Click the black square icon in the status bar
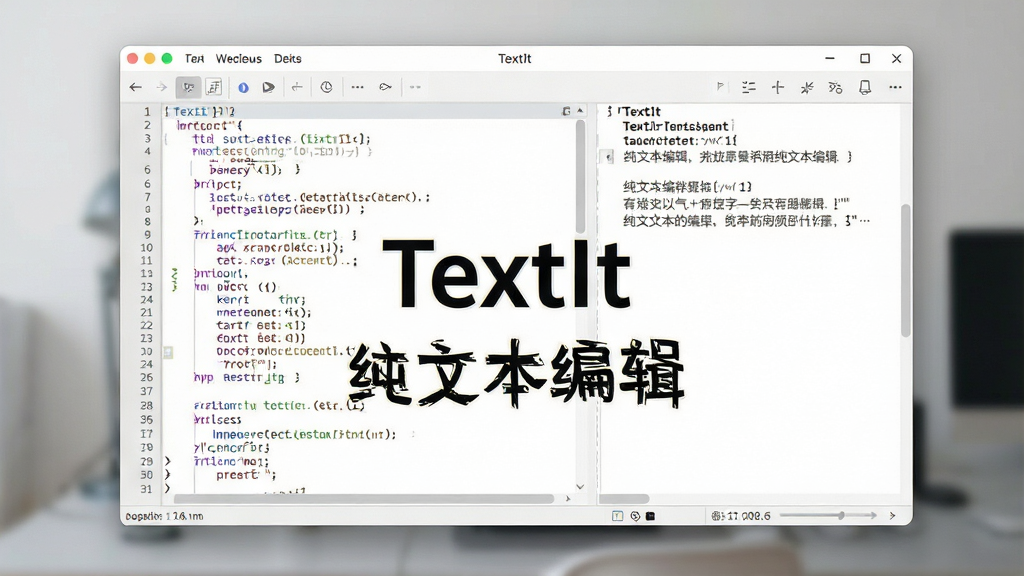 tap(650, 516)
